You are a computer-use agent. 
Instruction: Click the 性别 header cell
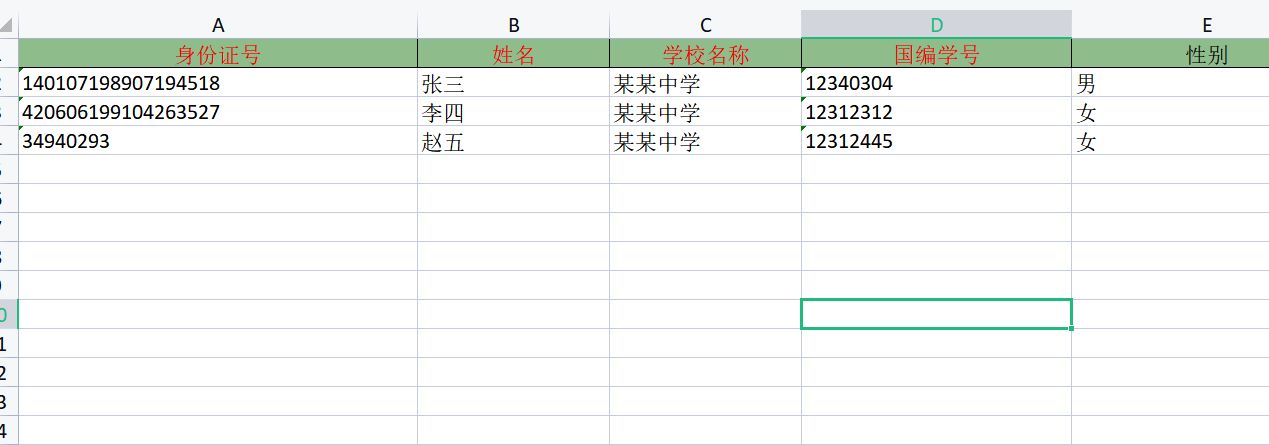[x=1170, y=54]
